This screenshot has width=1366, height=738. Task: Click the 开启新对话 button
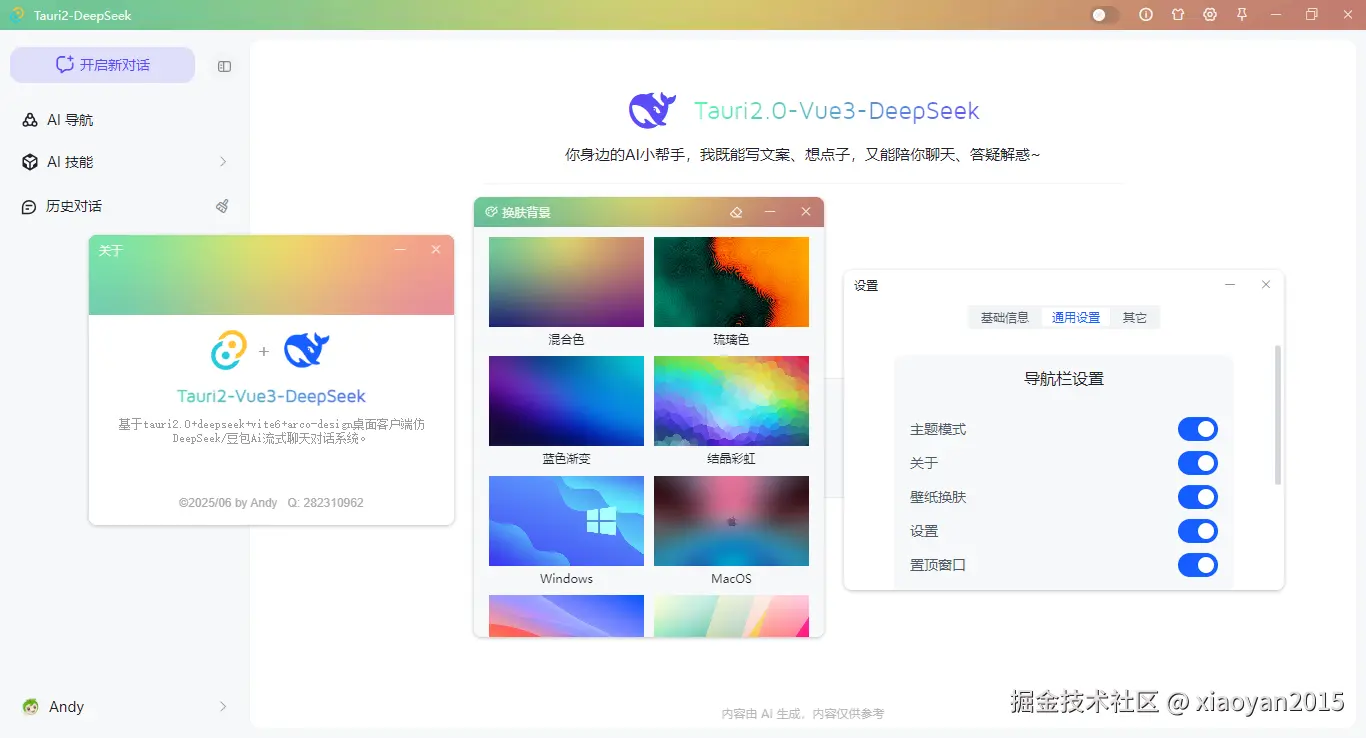[102, 64]
